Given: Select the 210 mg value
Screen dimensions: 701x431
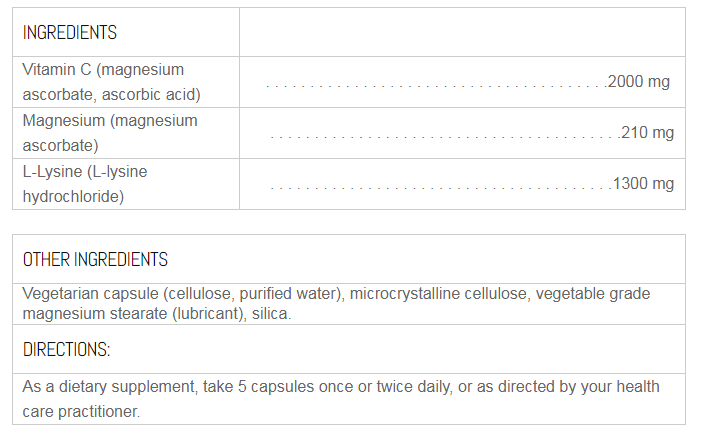Looking at the screenshot, I should click(x=647, y=132).
